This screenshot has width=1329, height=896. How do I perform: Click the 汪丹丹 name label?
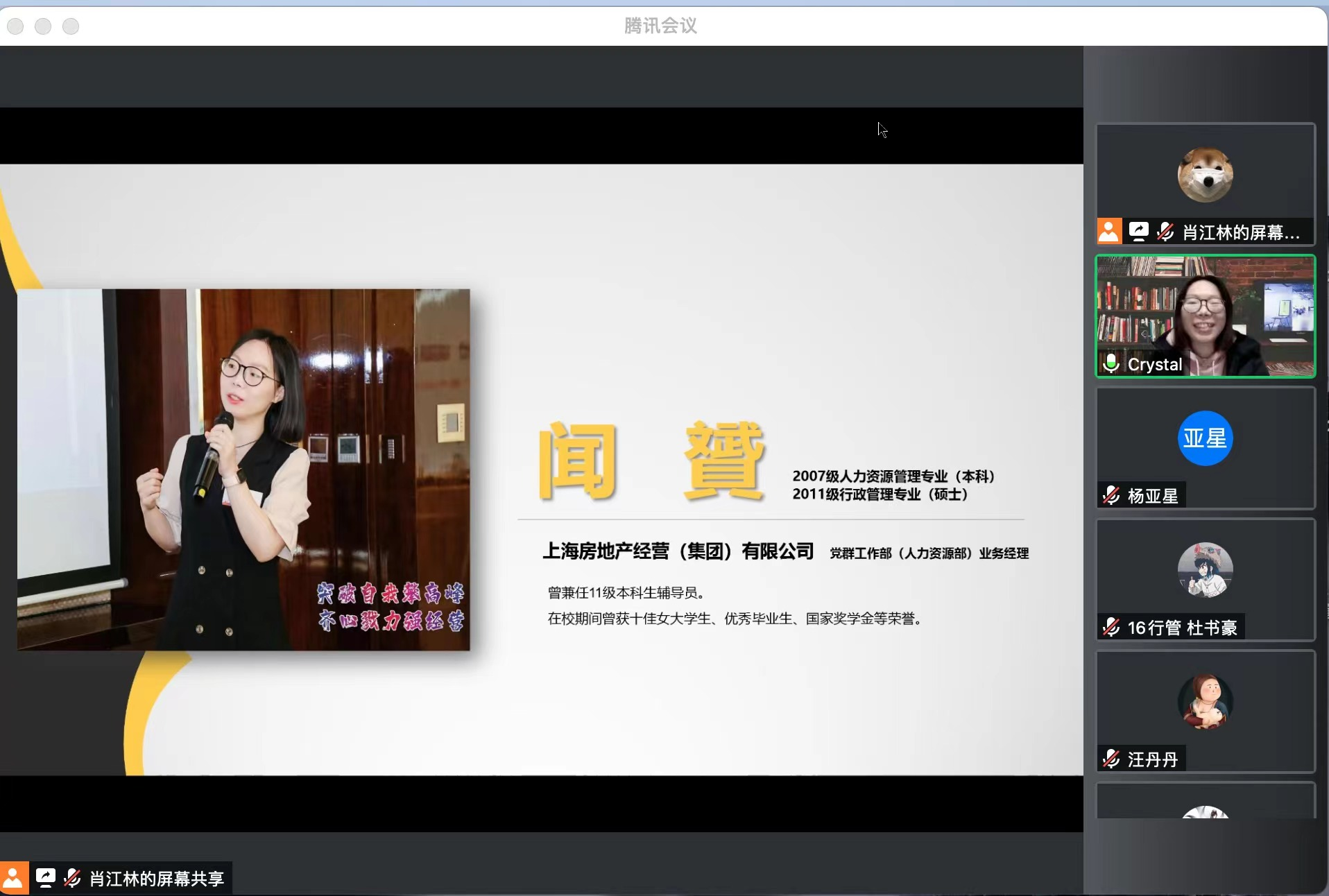pos(1153,759)
